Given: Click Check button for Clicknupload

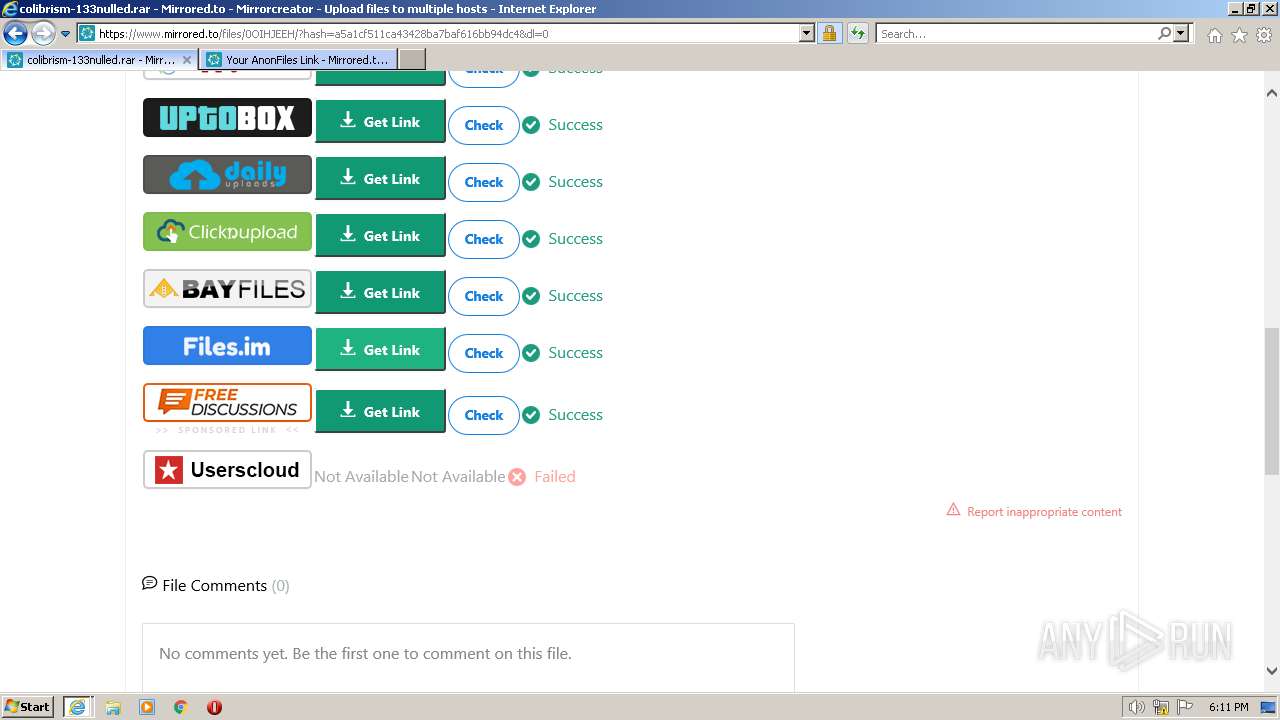Looking at the screenshot, I should 484,239.
